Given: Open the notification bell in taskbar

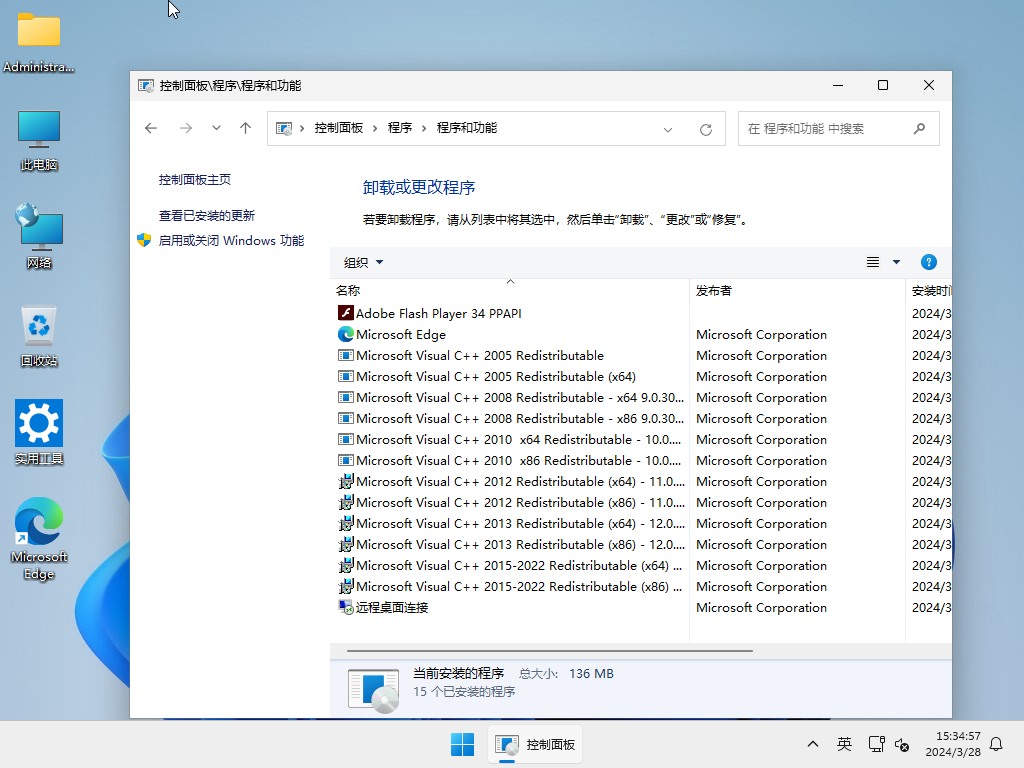Looking at the screenshot, I should [x=997, y=744].
